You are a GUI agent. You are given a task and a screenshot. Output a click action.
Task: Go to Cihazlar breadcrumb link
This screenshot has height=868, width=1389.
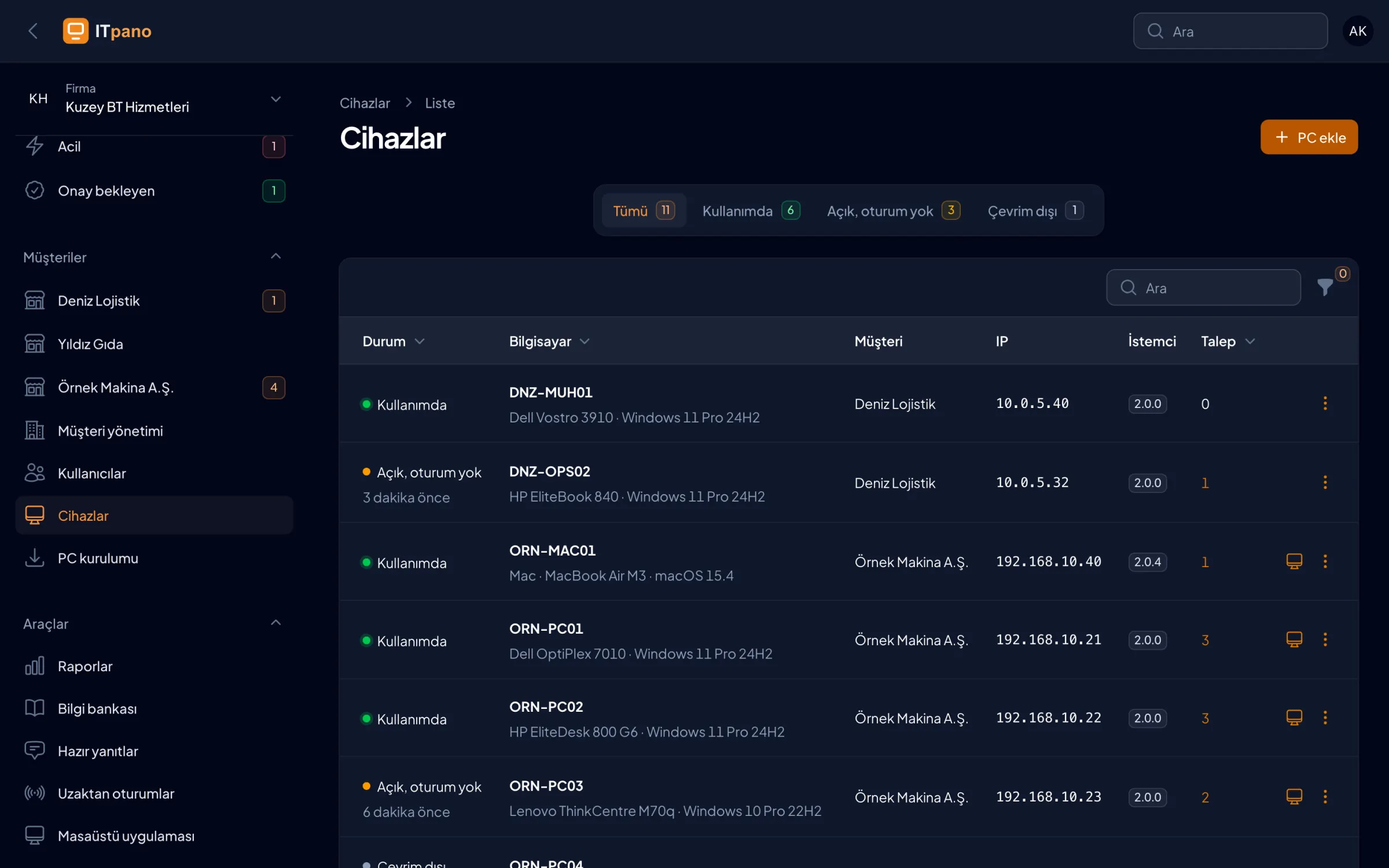(x=365, y=103)
